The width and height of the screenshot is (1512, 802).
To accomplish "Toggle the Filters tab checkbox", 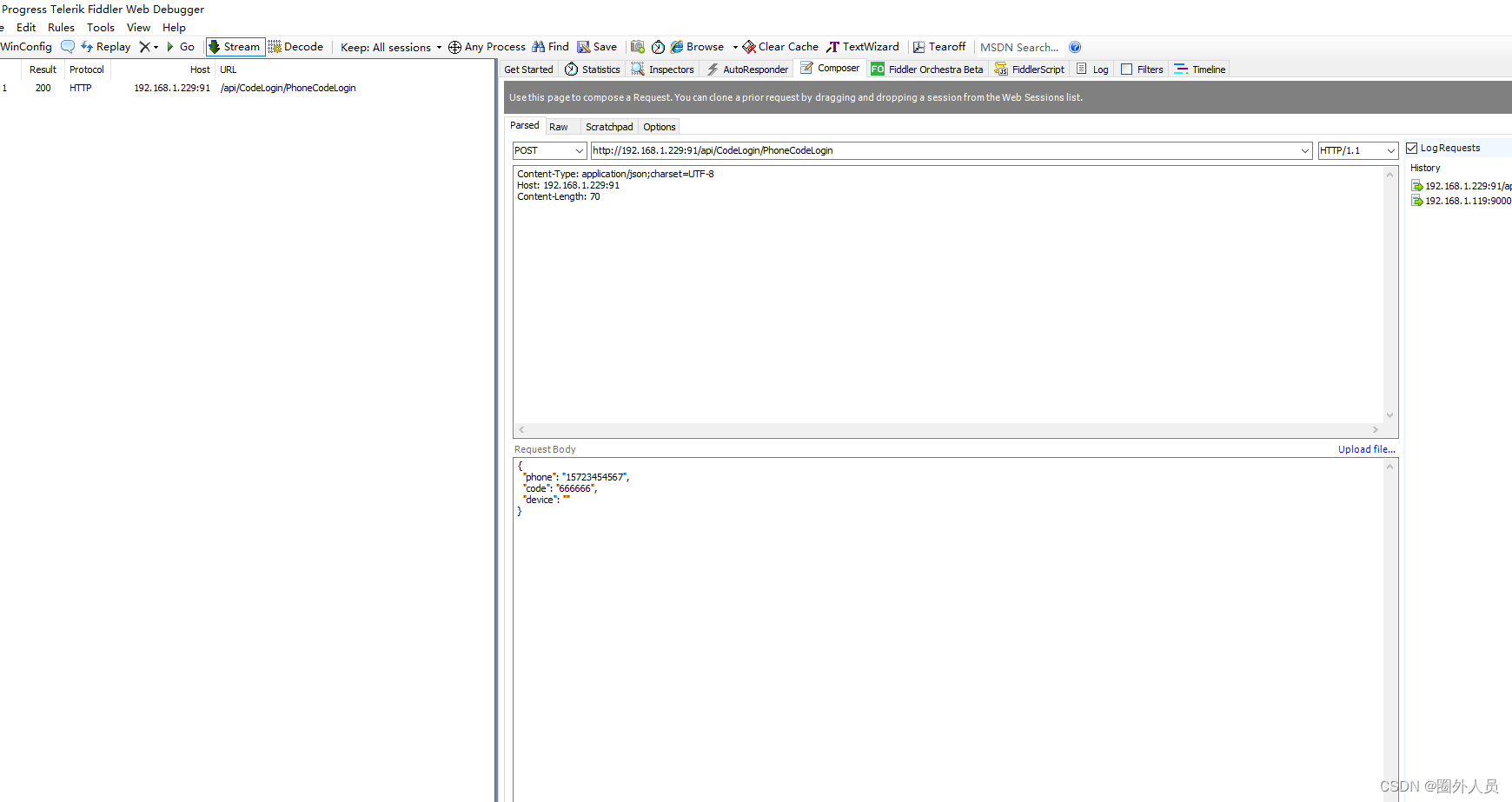I will tap(1126, 70).
